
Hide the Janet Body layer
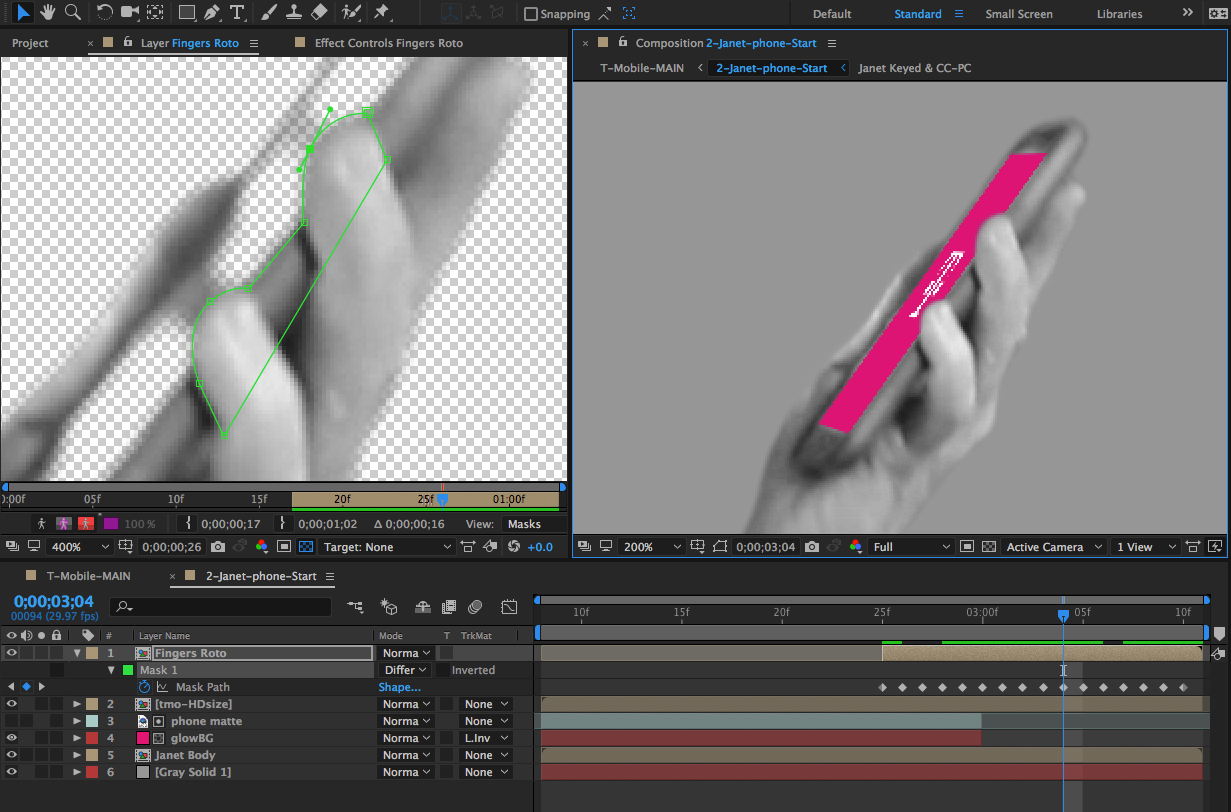tap(10, 755)
